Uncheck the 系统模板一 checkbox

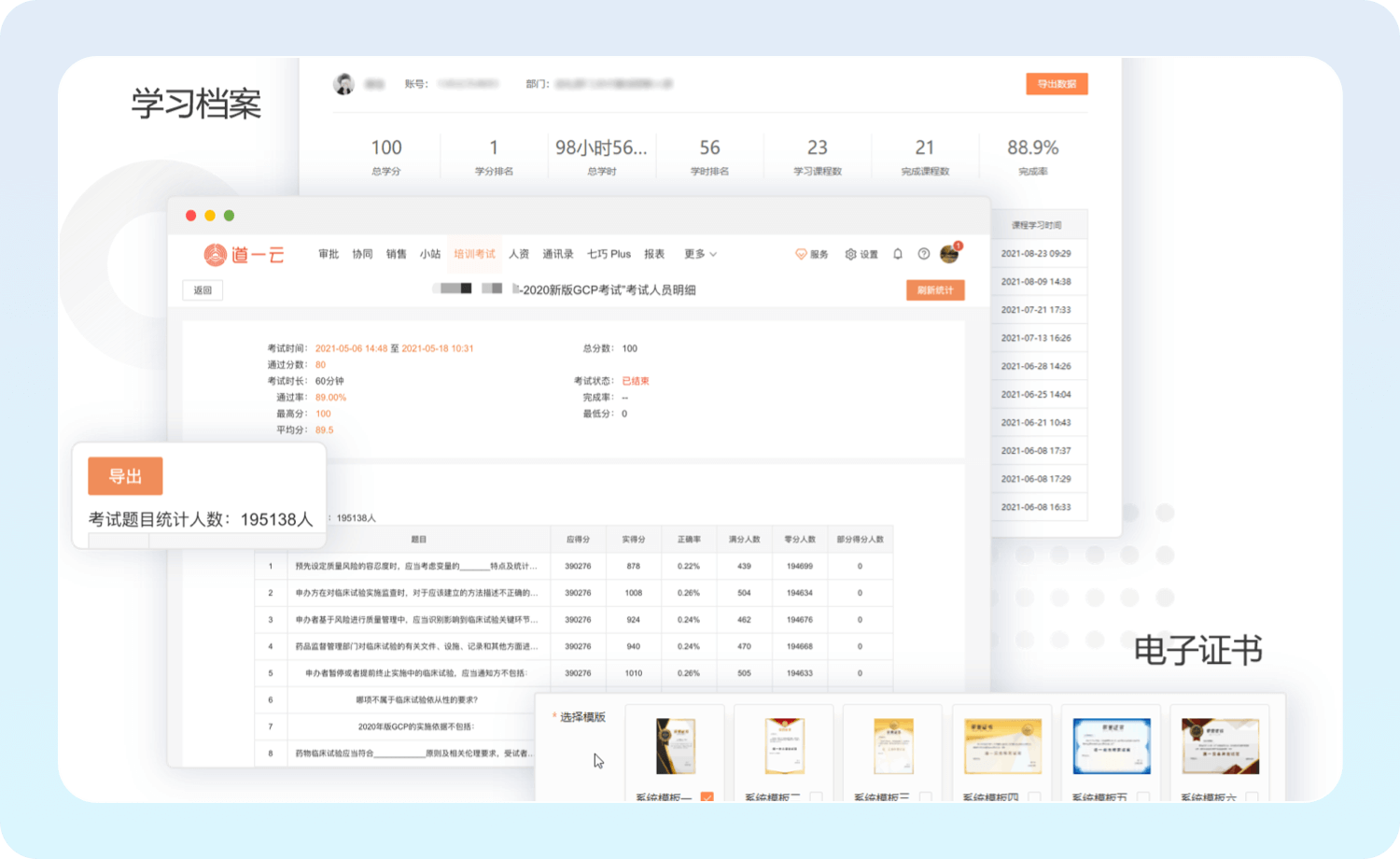tap(707, 797)
